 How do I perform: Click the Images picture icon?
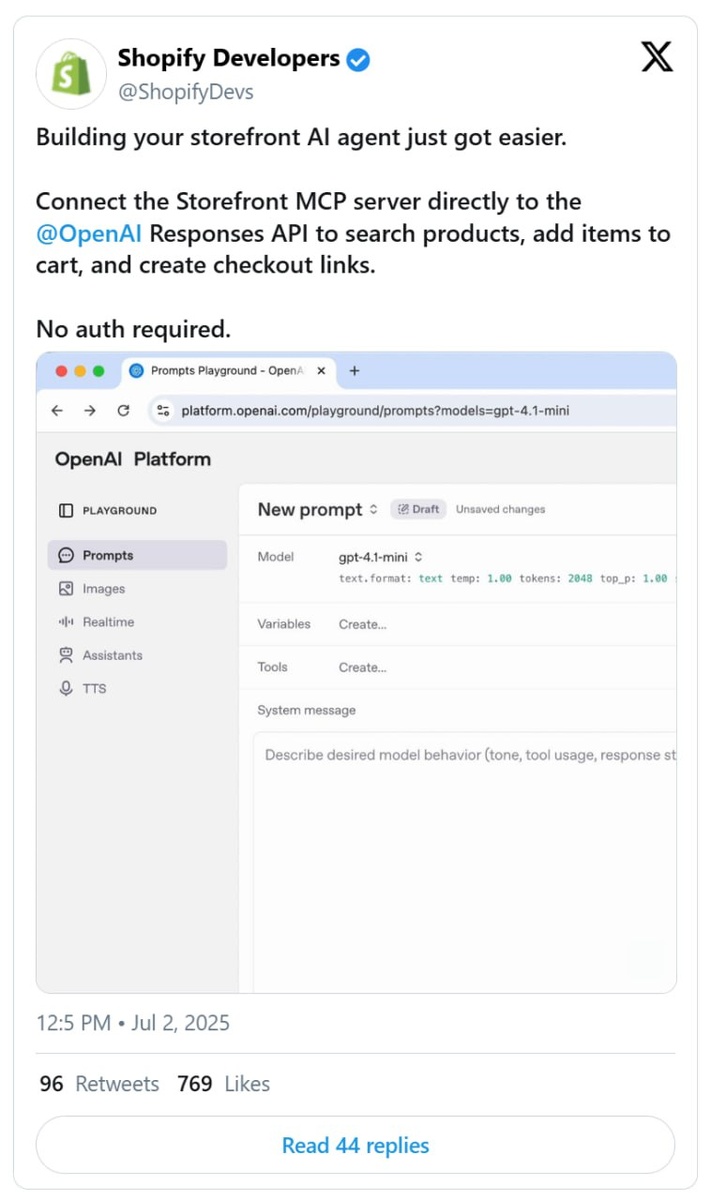pos(66,589)
